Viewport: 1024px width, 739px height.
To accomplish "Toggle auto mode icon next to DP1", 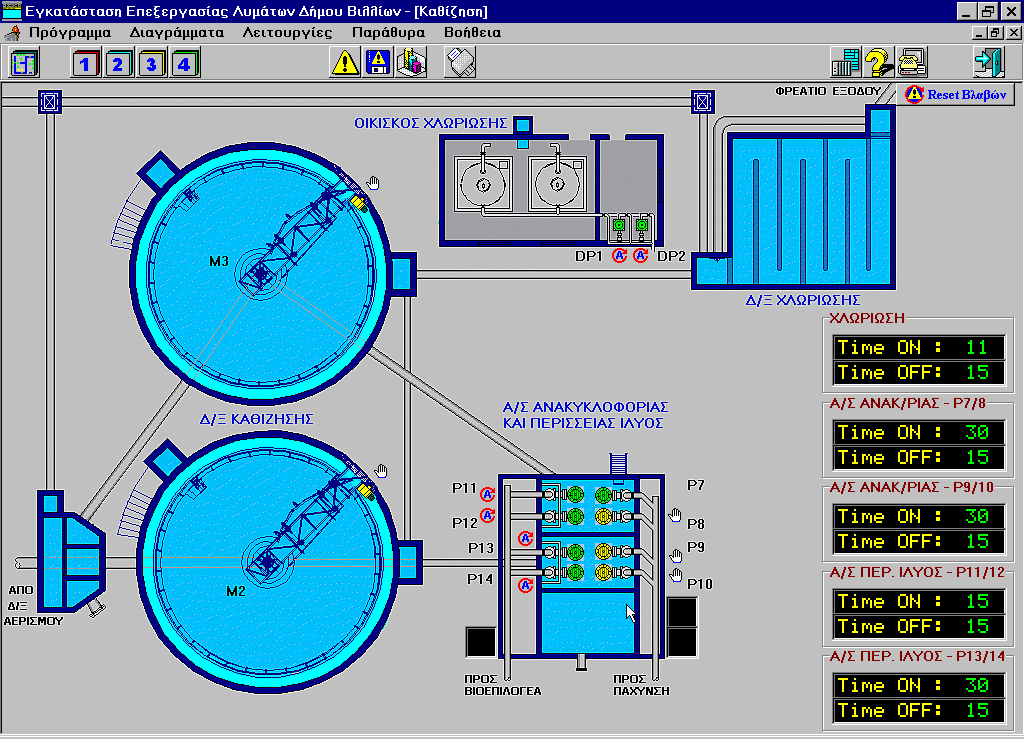I will click(620, 256).
